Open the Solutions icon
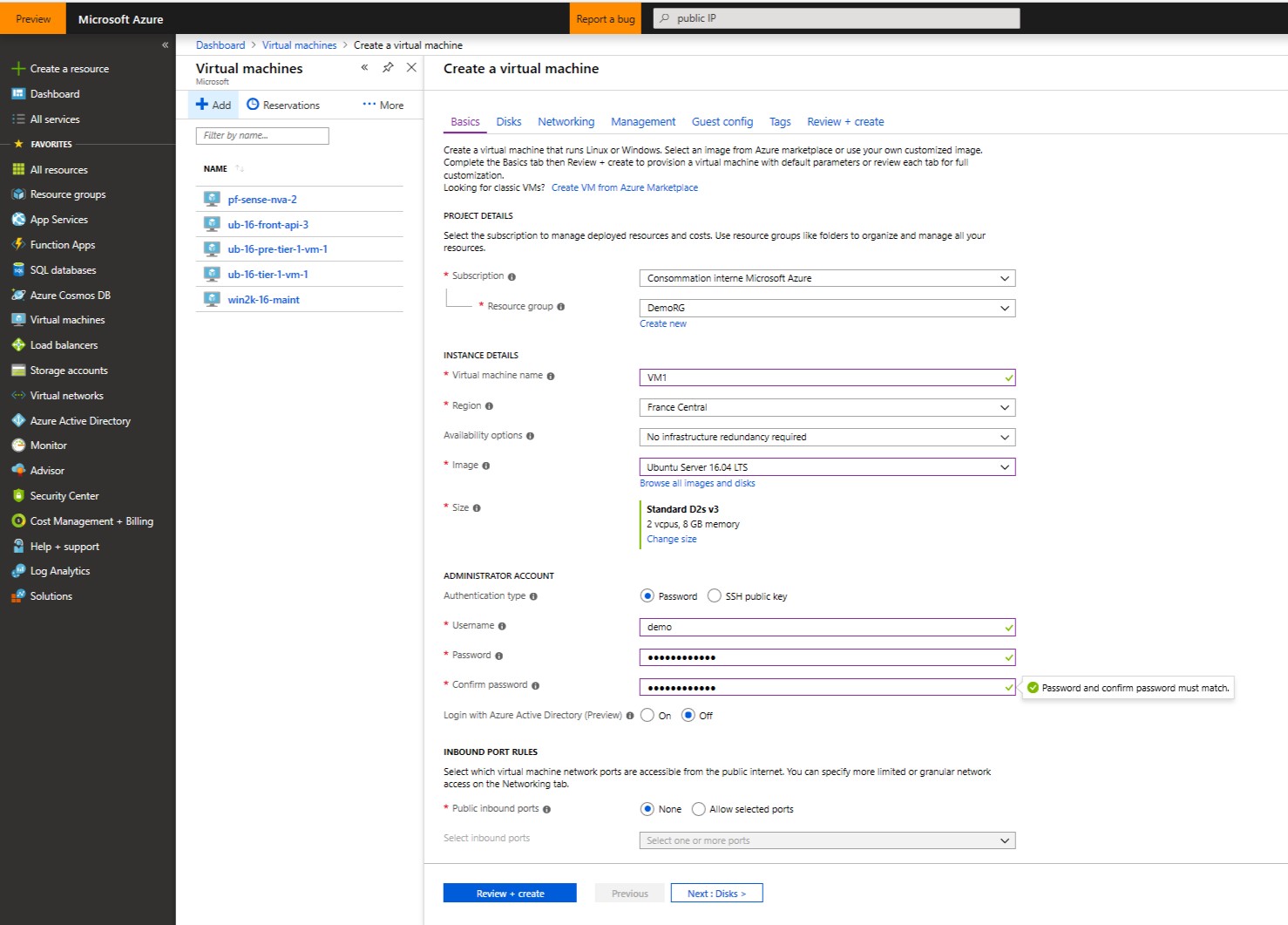Image resolution: width=1288 pixels, height=925 pixels. click(17, 596)
